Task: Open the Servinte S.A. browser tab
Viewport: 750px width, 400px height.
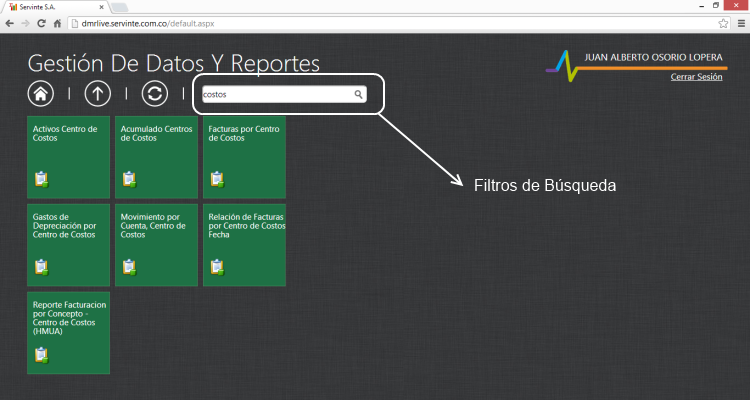Action: (52, 6)
